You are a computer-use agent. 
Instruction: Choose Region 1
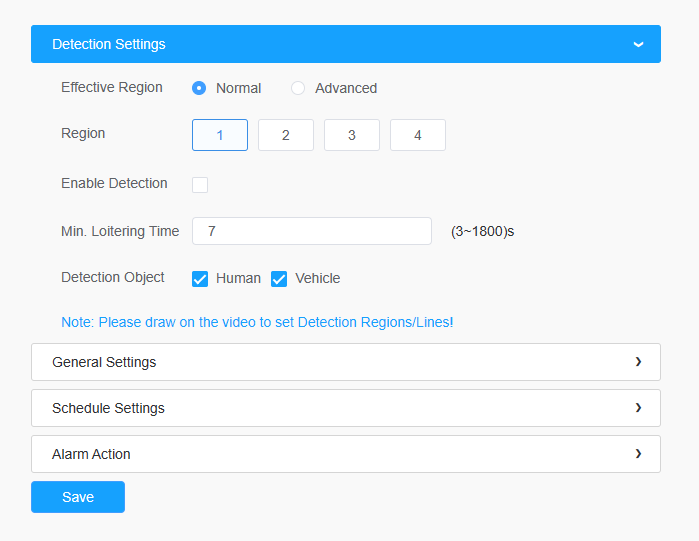(x=220, y=135)
